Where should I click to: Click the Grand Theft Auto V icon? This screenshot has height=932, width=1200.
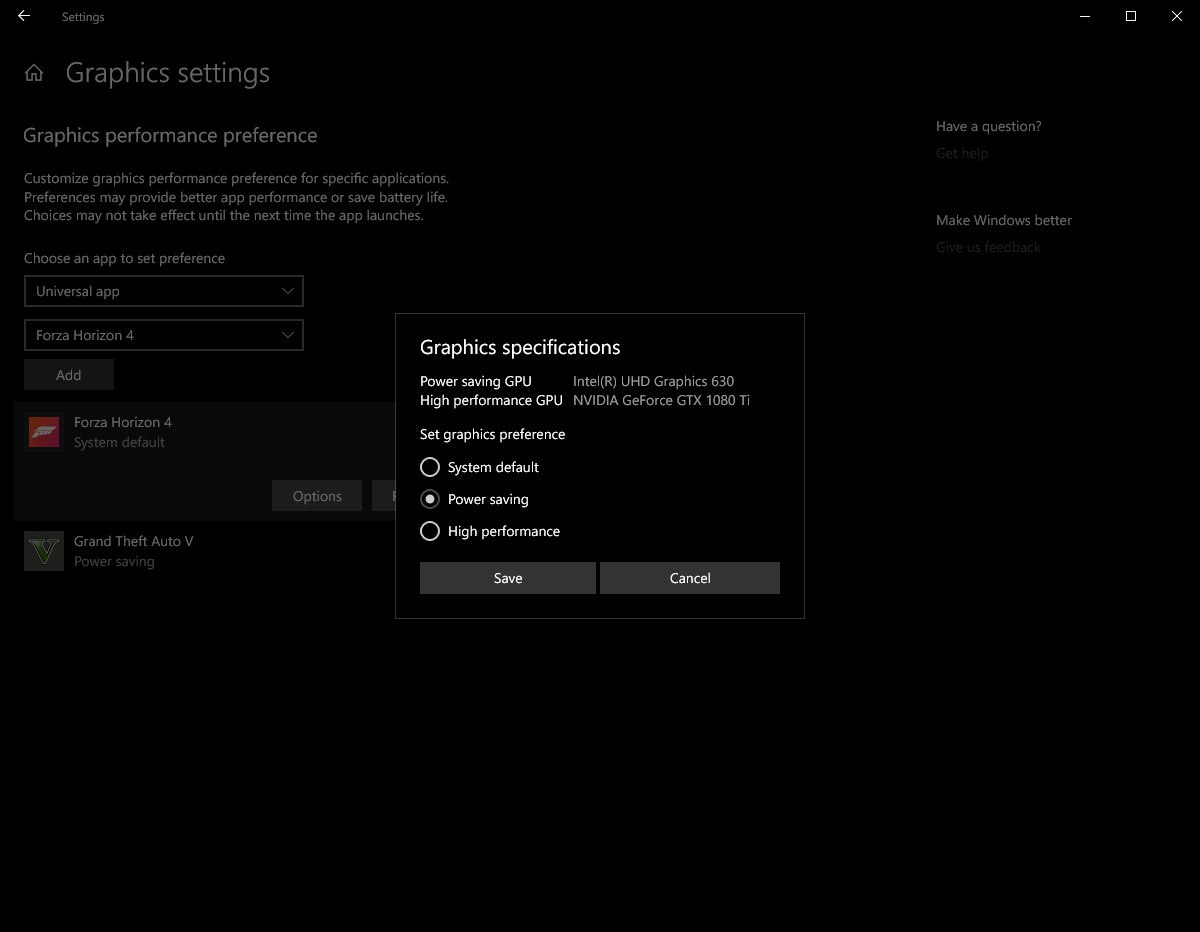[x=44, y=551]
